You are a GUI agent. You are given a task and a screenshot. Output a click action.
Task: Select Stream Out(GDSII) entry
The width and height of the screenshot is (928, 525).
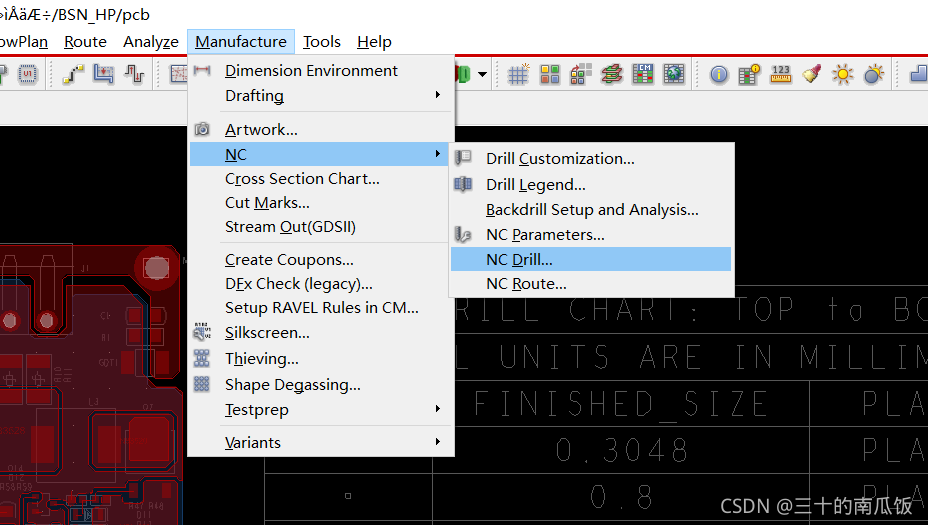pyautogui.click(x=321, y=227)
